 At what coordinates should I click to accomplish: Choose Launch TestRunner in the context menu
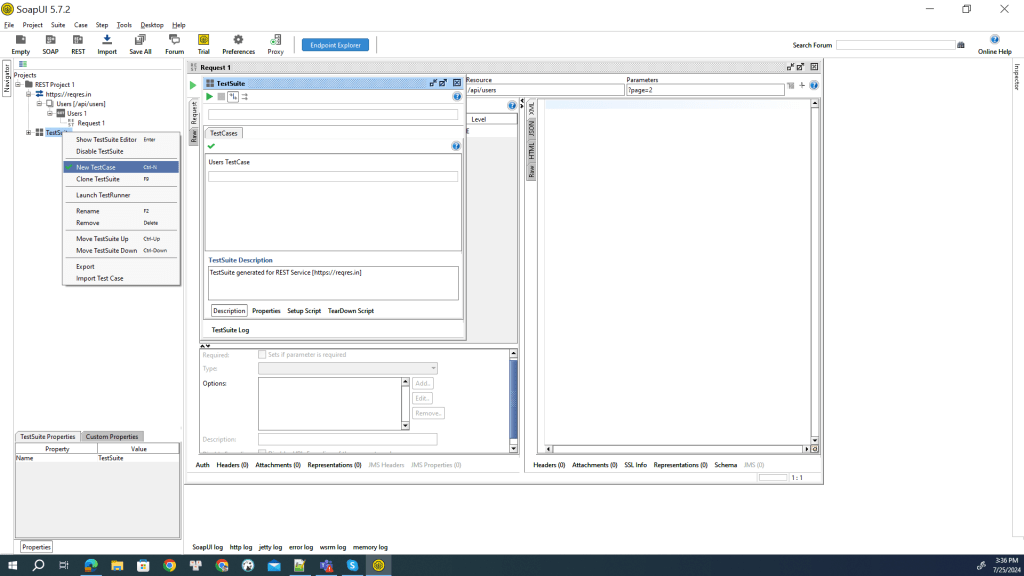coord(103,195)
